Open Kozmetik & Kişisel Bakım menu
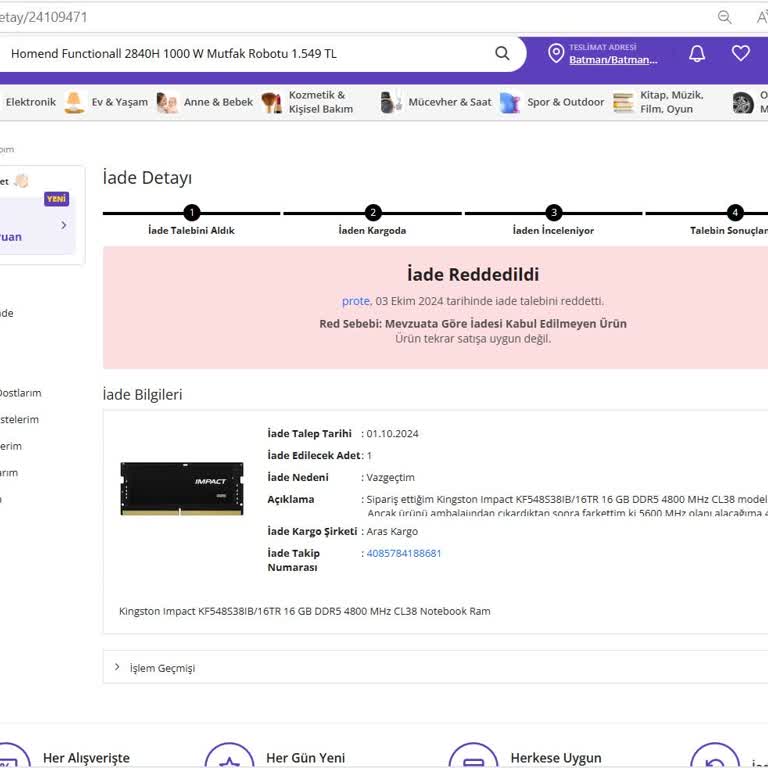768x768 pixels. [321, 102]
